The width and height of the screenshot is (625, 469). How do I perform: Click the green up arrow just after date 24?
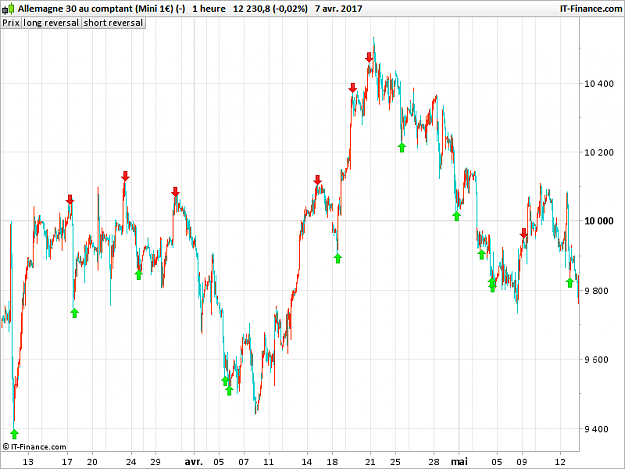138,275
